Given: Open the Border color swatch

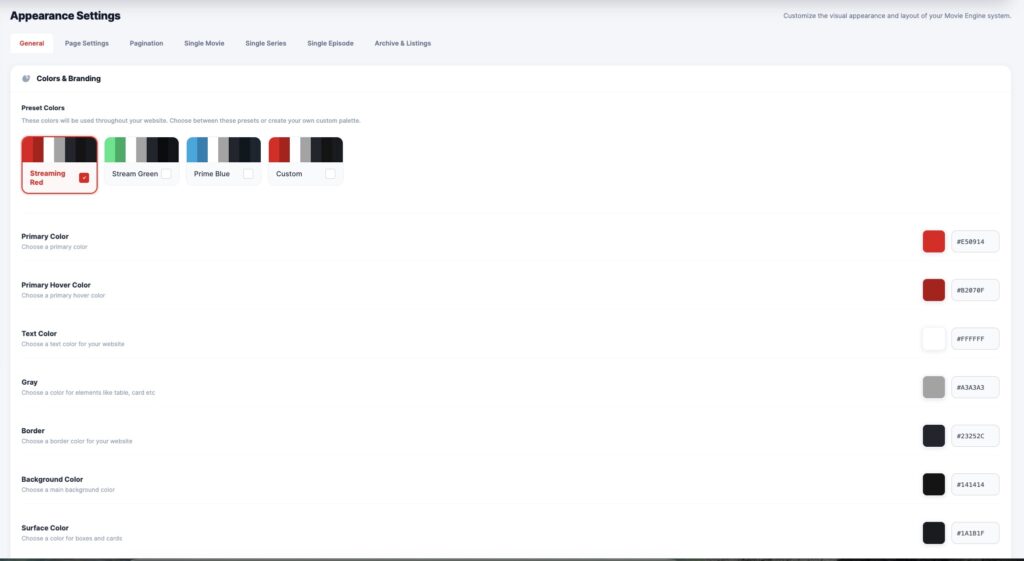Looking at the screenshot, I should (933, 436).
